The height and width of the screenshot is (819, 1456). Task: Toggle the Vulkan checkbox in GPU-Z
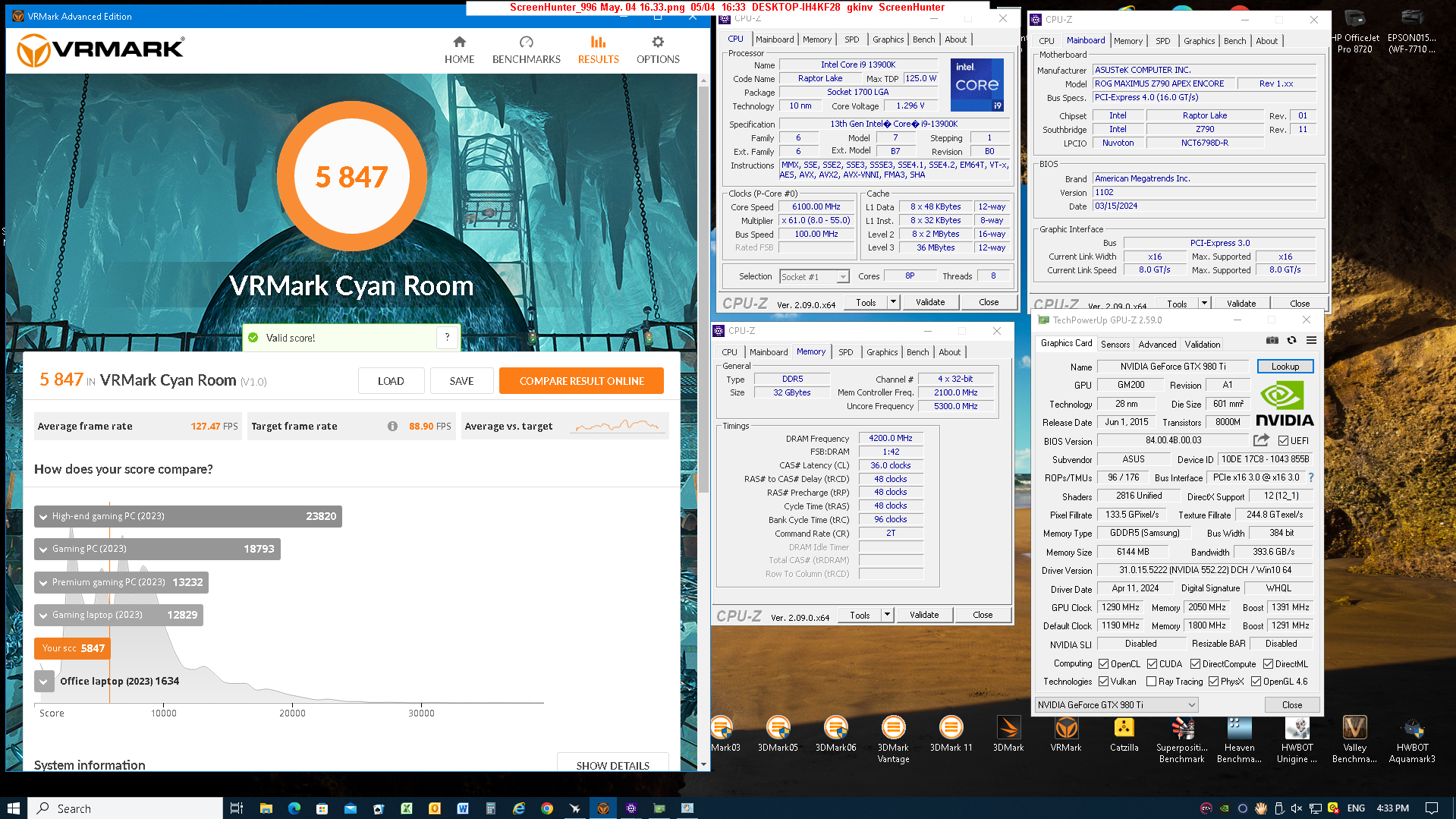tap(1104, 682)
